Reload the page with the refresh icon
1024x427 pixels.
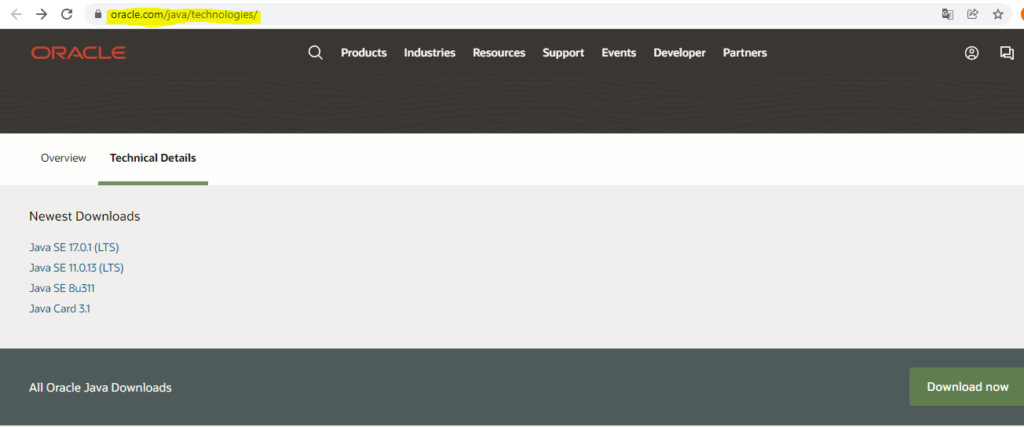click(x=67, y=14)
